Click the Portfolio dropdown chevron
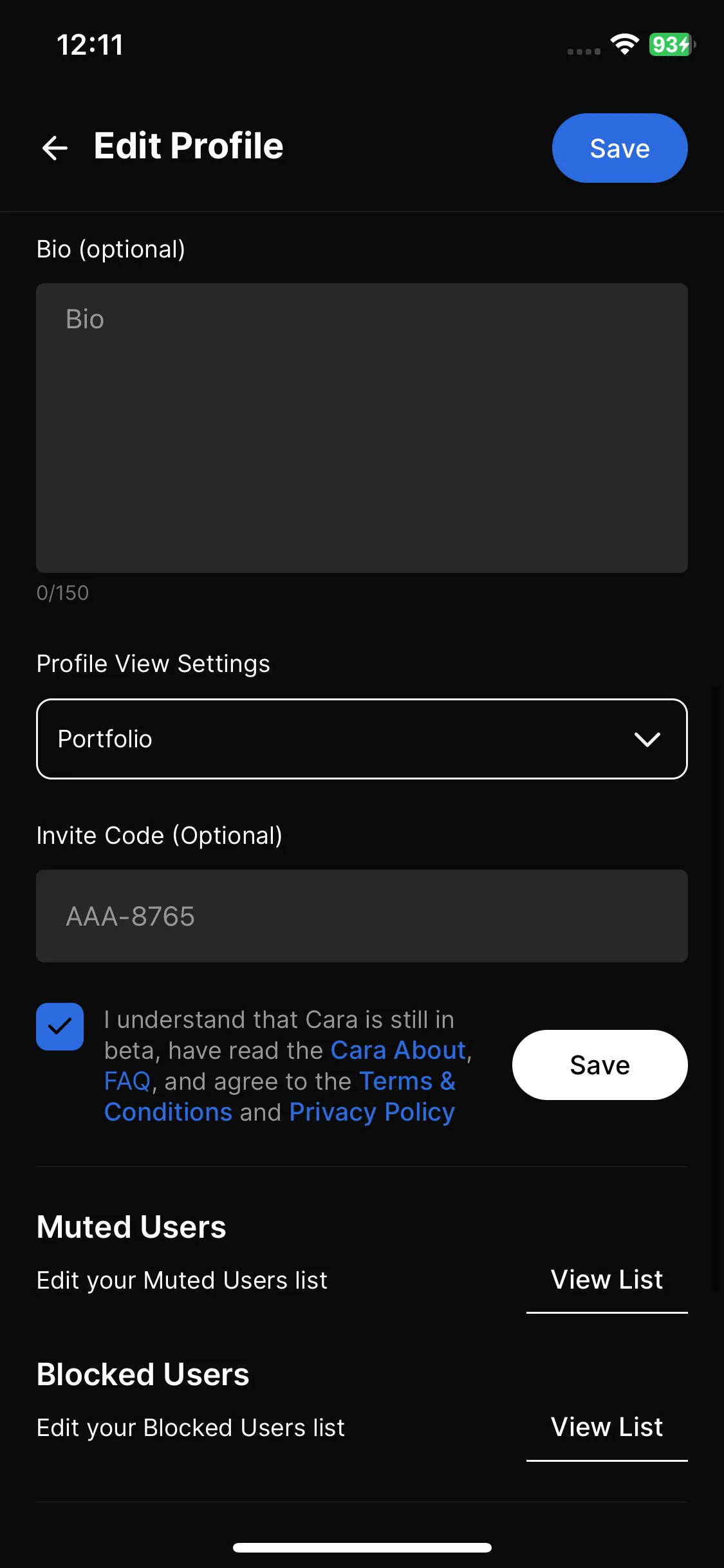The width and height of the screenshot is (724, 1568). click(647, 739)
